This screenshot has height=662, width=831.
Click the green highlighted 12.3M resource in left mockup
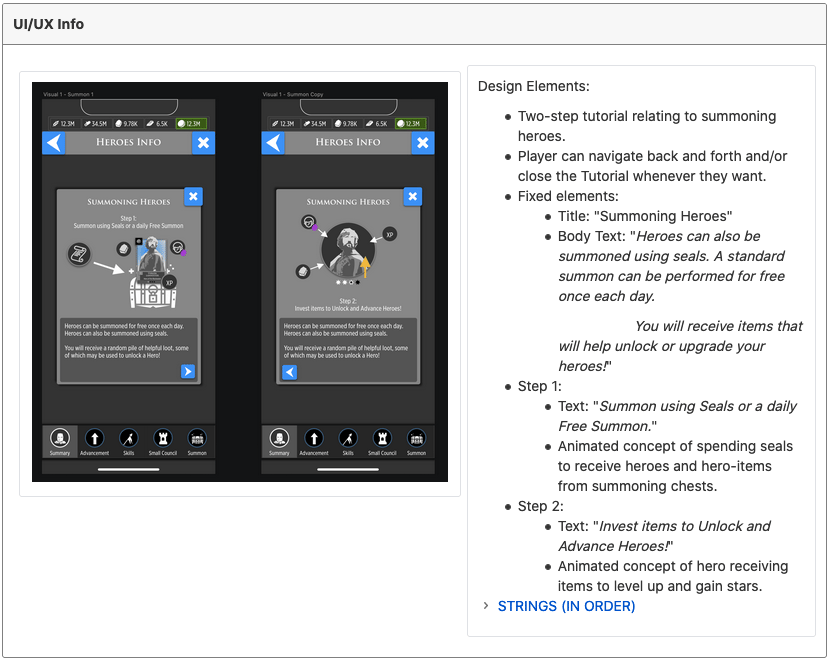click(188, 124)
